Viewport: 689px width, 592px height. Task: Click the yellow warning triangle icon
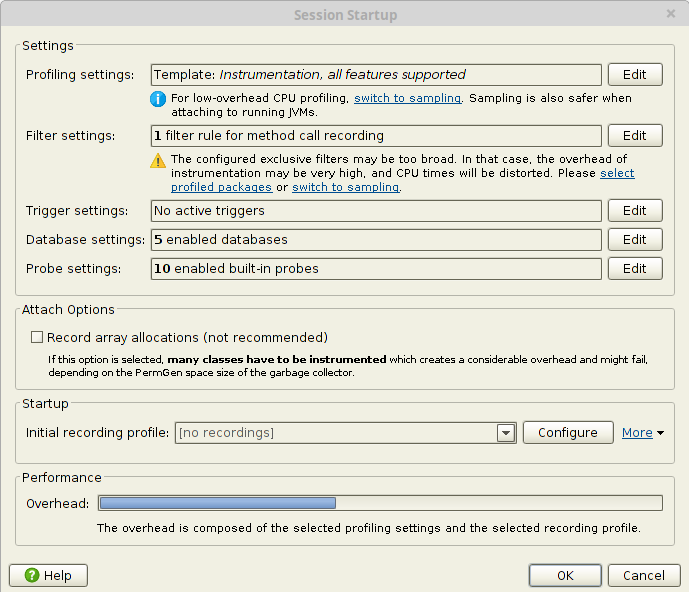pyautogui.click(x=158, y=161)
